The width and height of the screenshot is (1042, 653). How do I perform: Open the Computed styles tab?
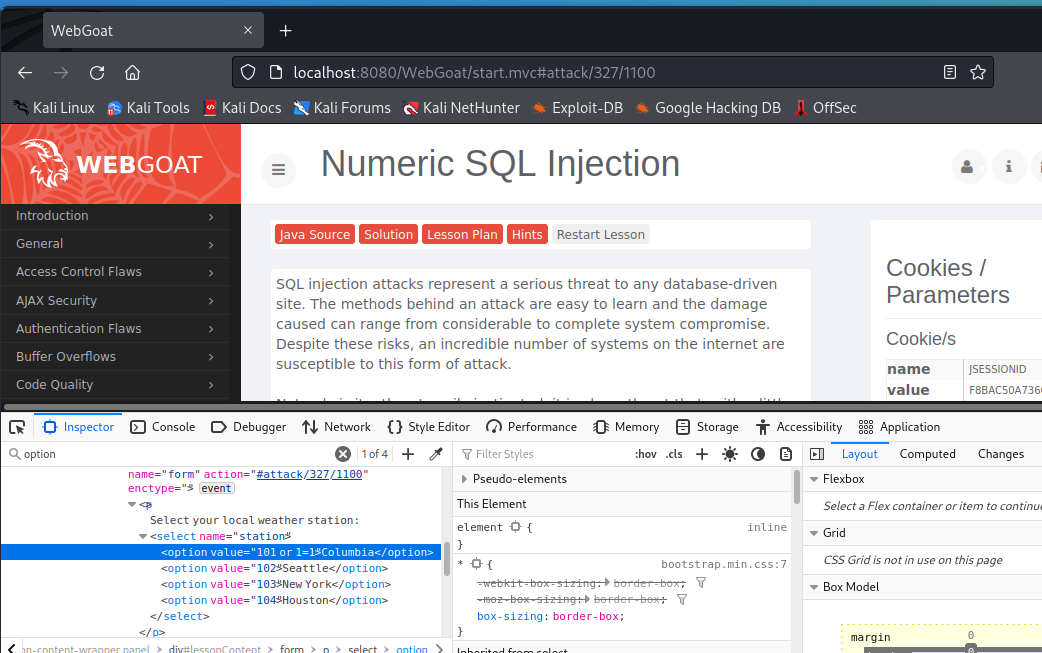[x=927, y=454]
